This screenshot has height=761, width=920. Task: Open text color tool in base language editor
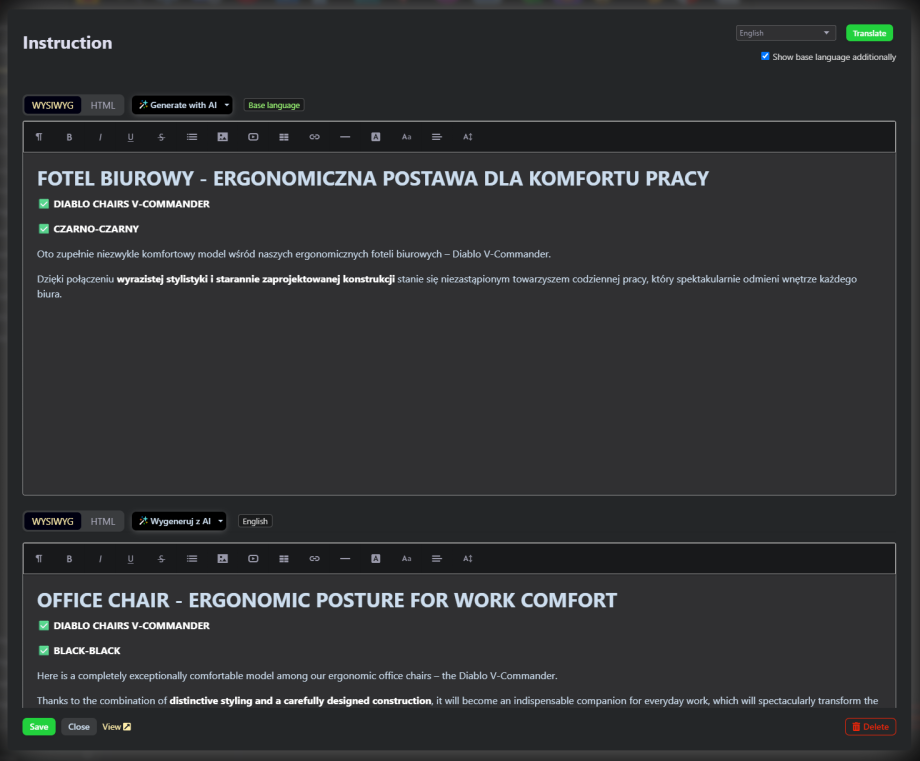(376, 137)
